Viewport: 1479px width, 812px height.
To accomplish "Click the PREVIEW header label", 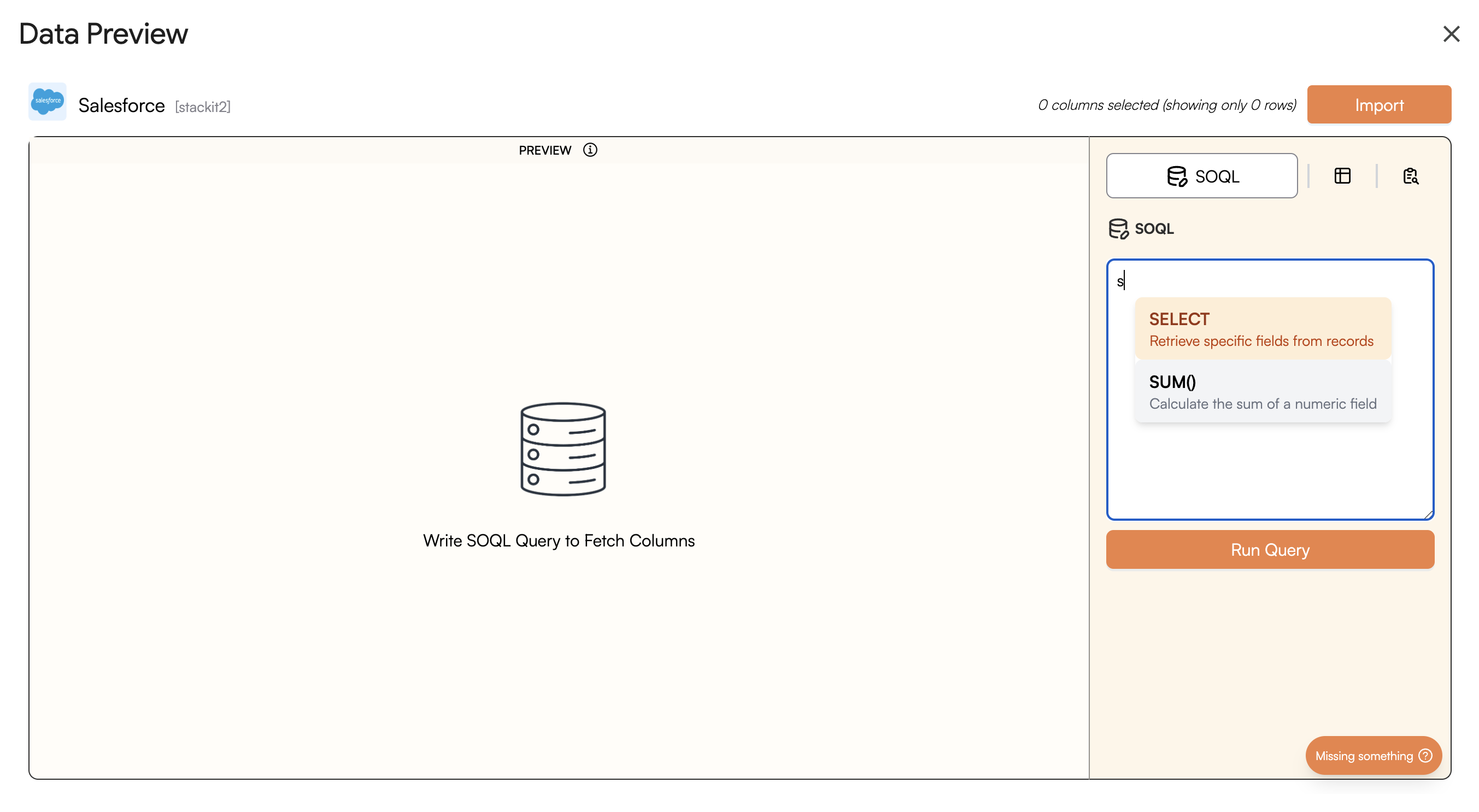I will pos(544,150).
